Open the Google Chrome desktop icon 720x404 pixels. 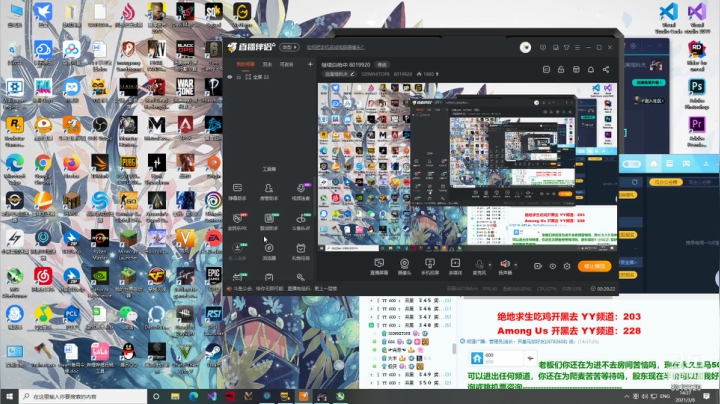pos(43,168)
